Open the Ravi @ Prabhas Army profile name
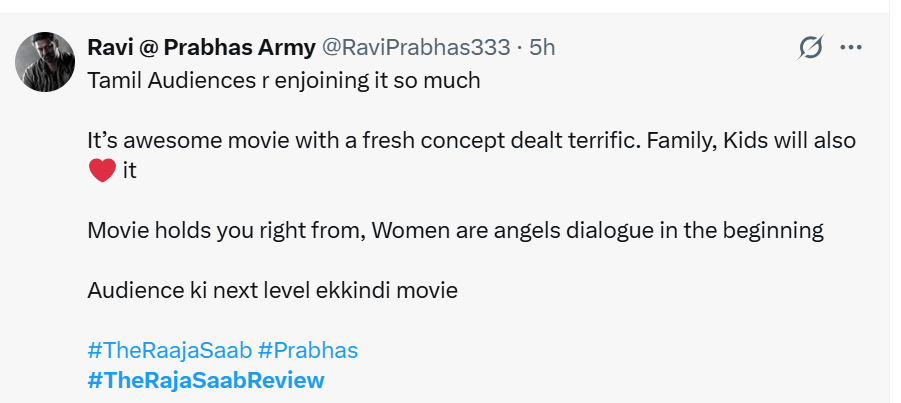Viewport: 901px width, 403px height. (200, 47)
